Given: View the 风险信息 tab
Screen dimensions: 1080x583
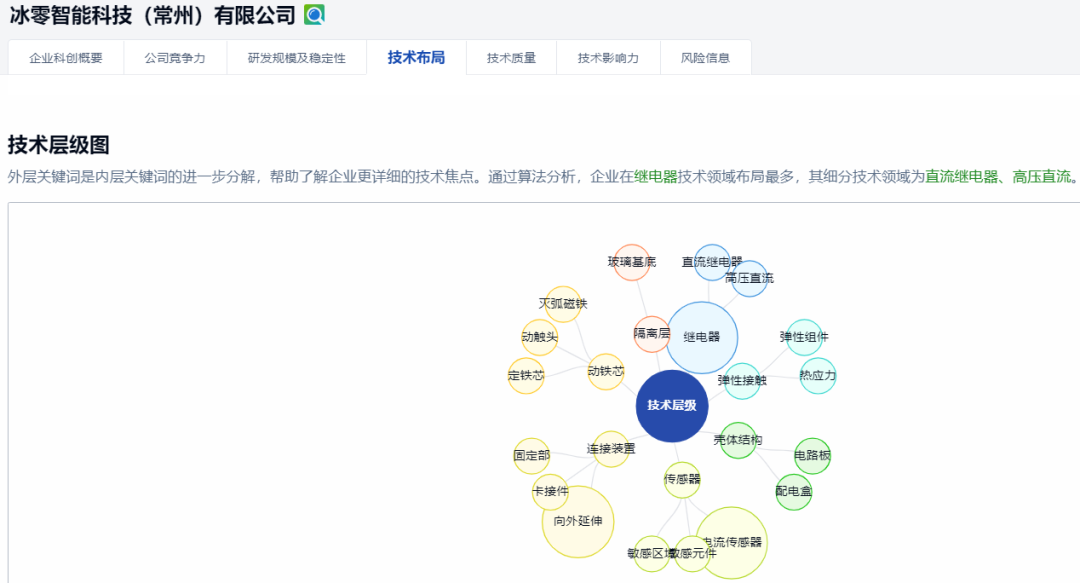Looking at the screenshot, I should coord(705,58).
